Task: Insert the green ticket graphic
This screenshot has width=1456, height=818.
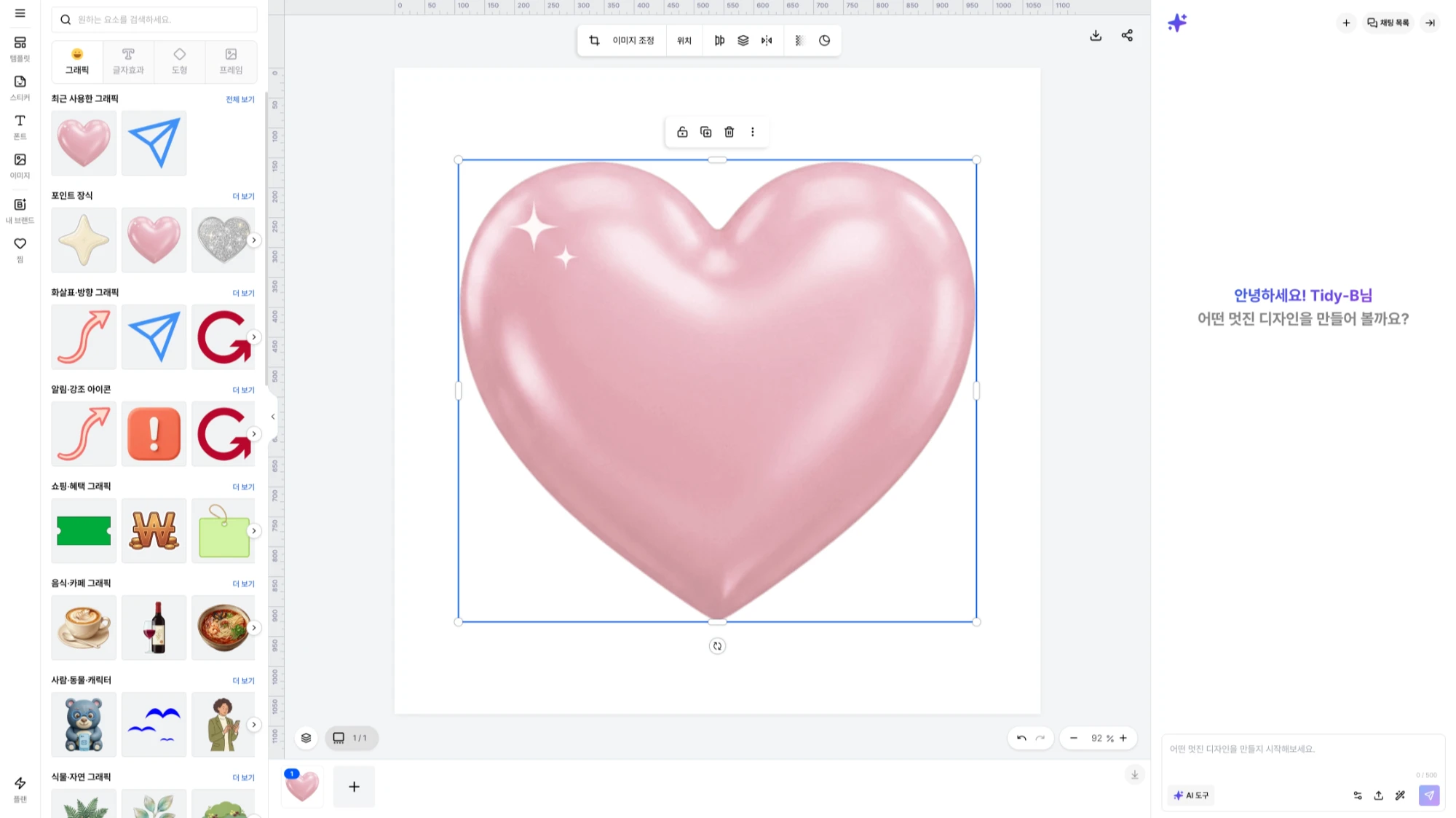Action: (84, 531)
